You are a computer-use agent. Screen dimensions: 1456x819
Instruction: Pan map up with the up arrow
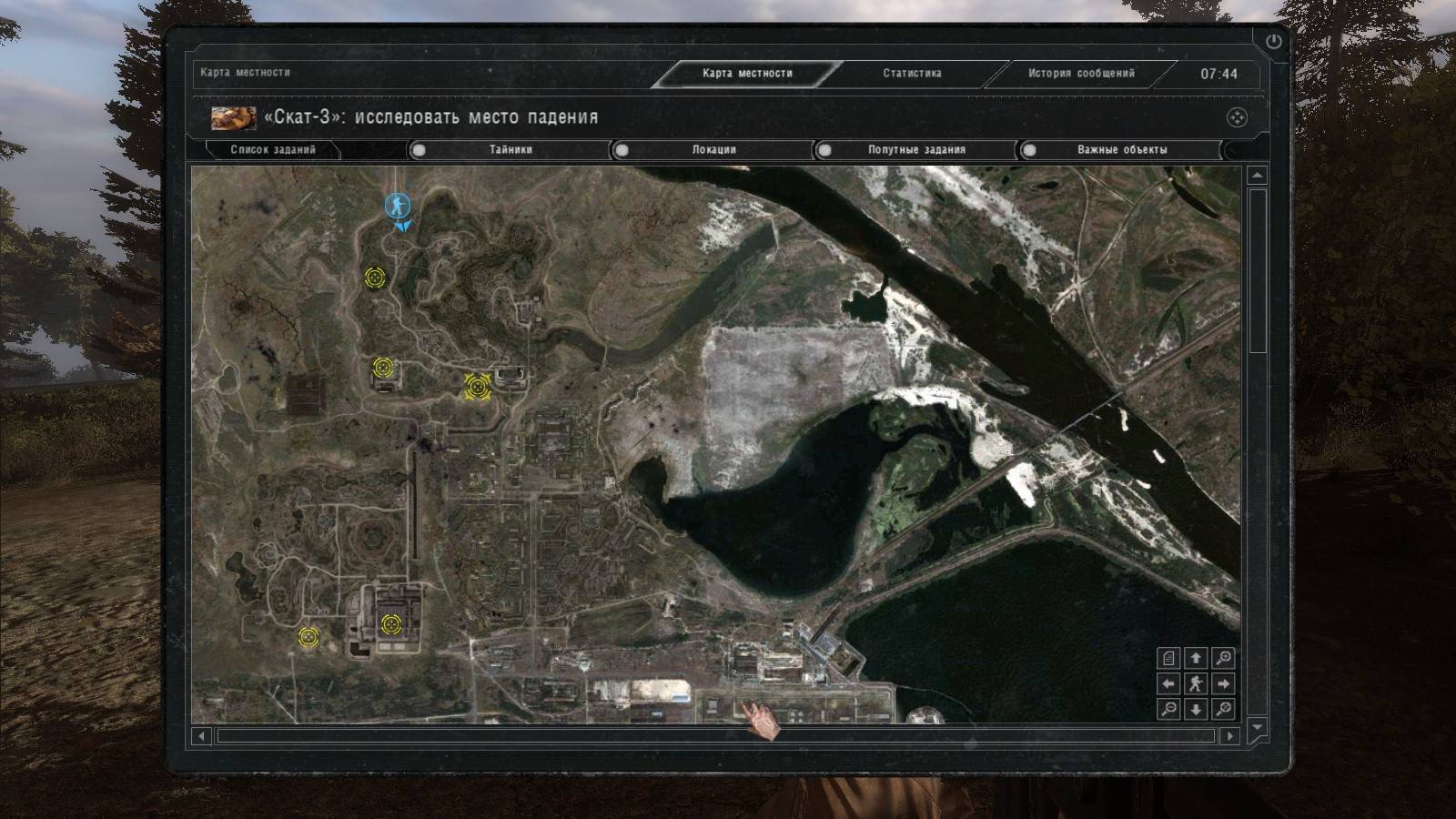tap(1196, 657)
